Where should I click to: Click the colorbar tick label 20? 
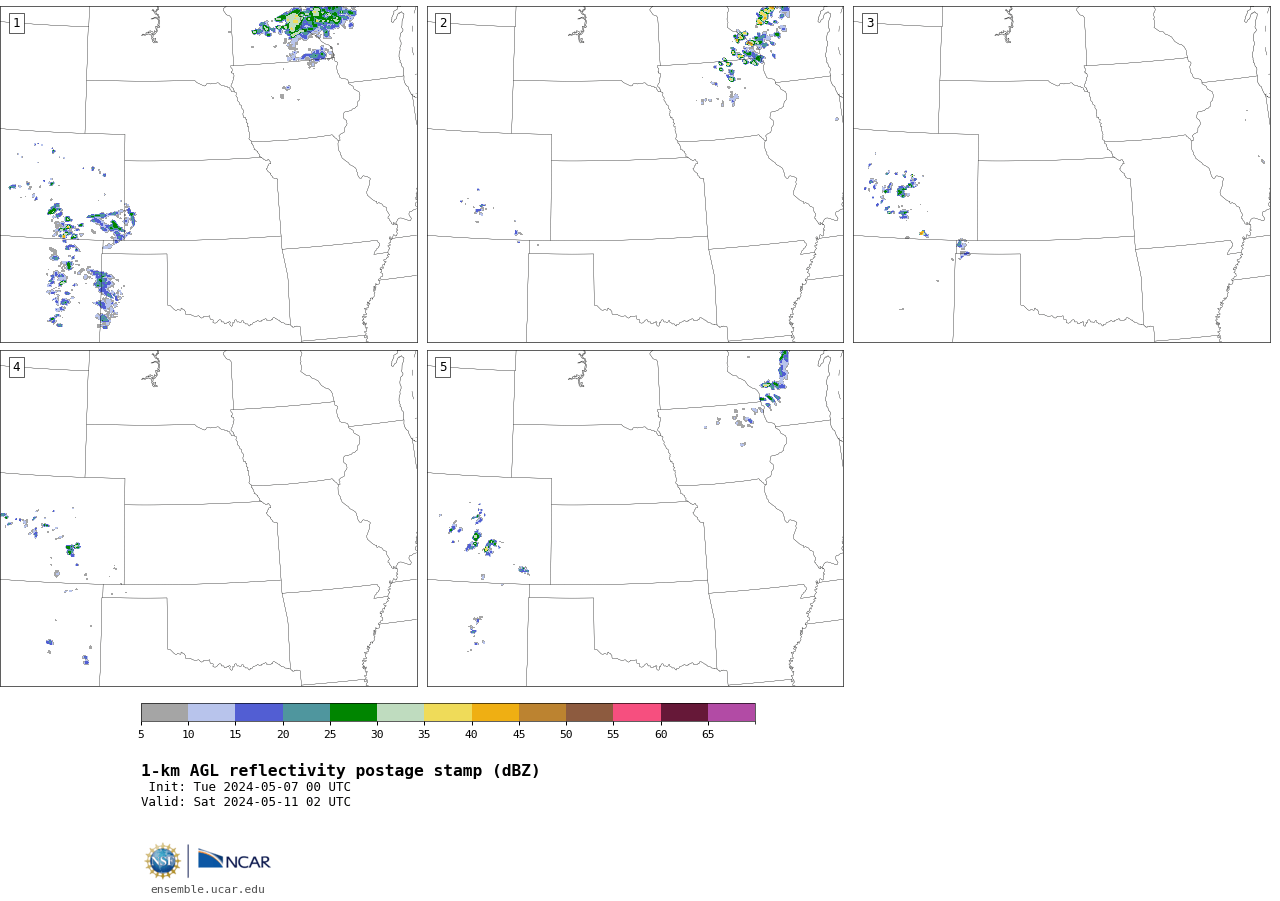coord(283,734)
